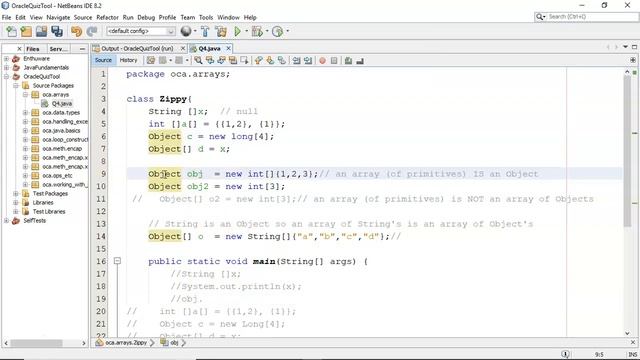Collapse the Source Packages node

tap(16, 85)
